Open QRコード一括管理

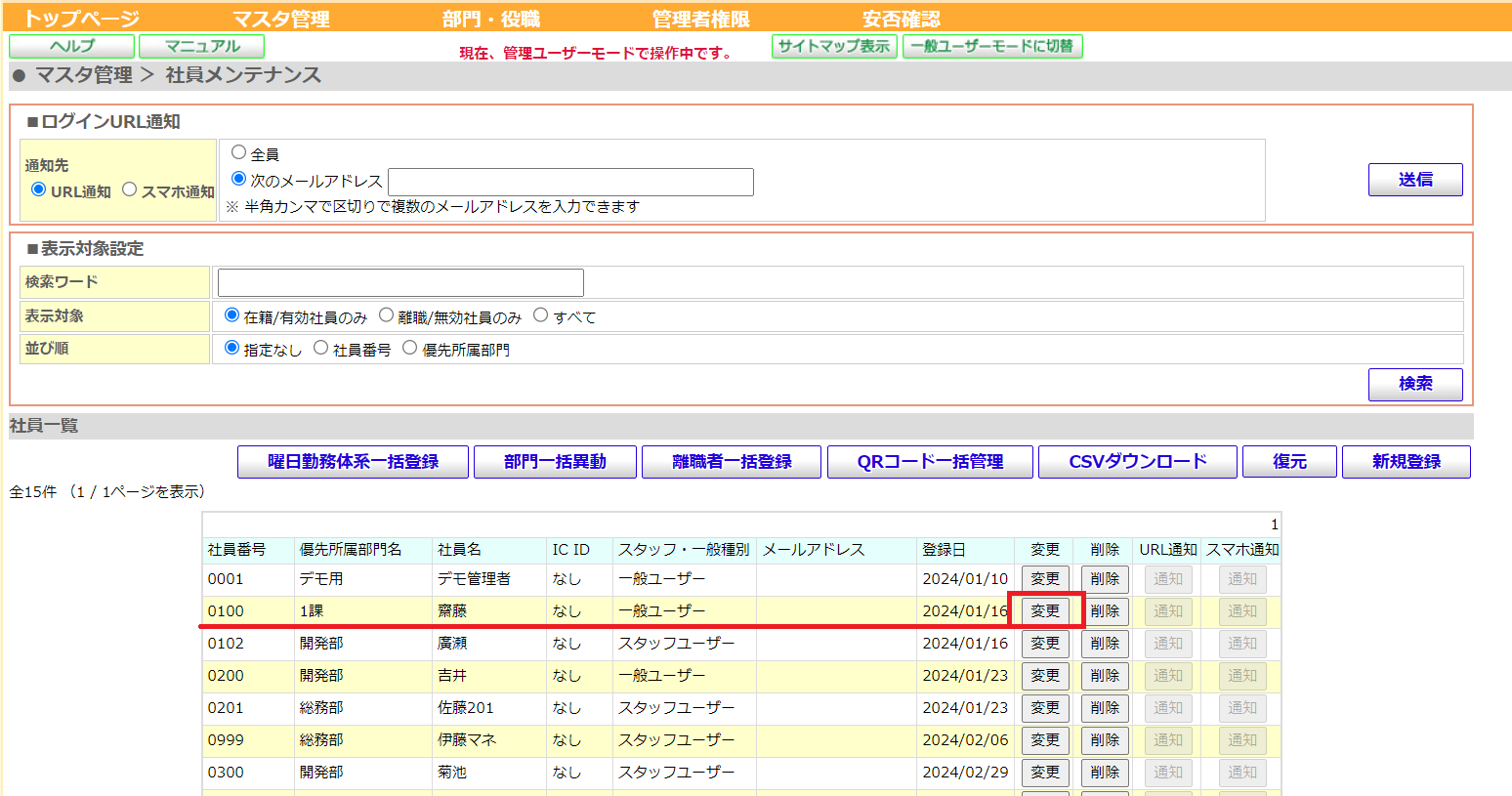coord(930,462)
